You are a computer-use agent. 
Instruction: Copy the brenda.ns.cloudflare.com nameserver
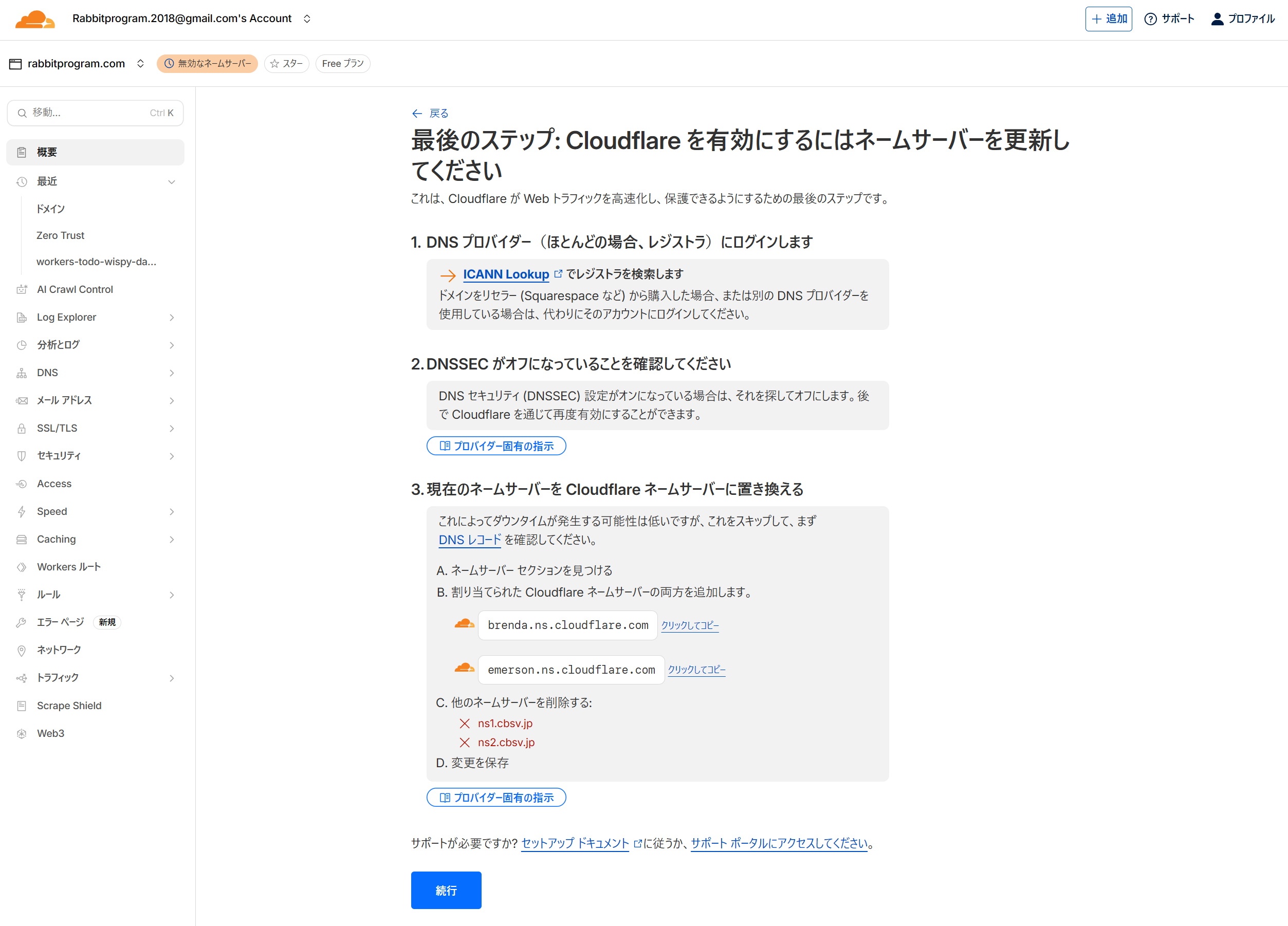coord(689,625)
